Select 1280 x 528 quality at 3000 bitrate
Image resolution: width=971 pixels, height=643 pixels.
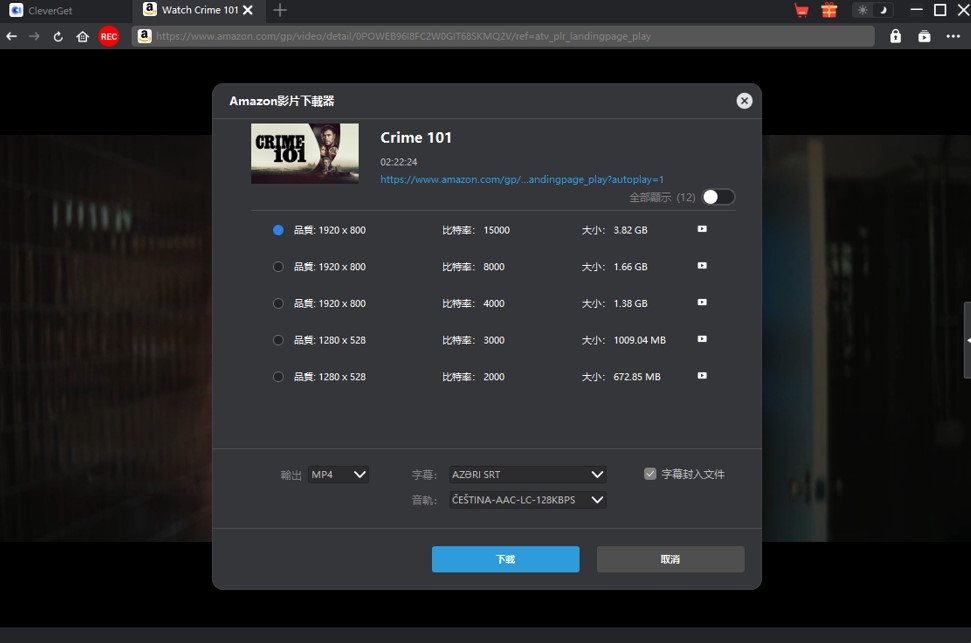pyautogui.click(x=278, y=340)
